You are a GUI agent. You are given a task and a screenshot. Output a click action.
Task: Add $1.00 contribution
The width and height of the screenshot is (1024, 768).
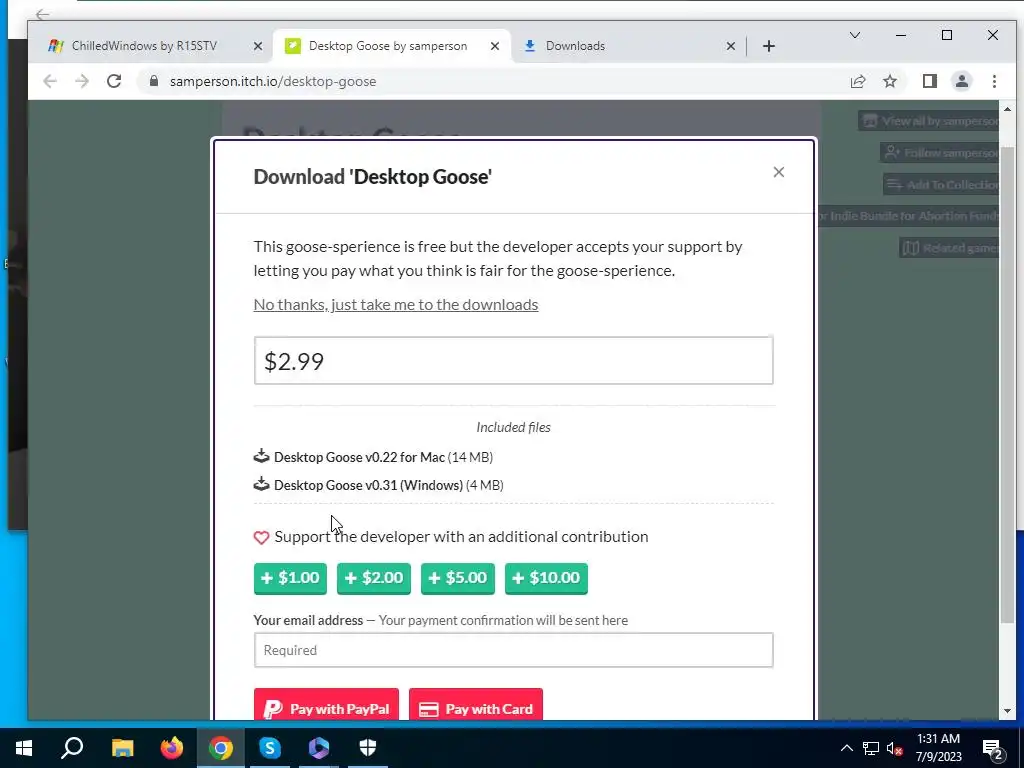pos(290,578)
